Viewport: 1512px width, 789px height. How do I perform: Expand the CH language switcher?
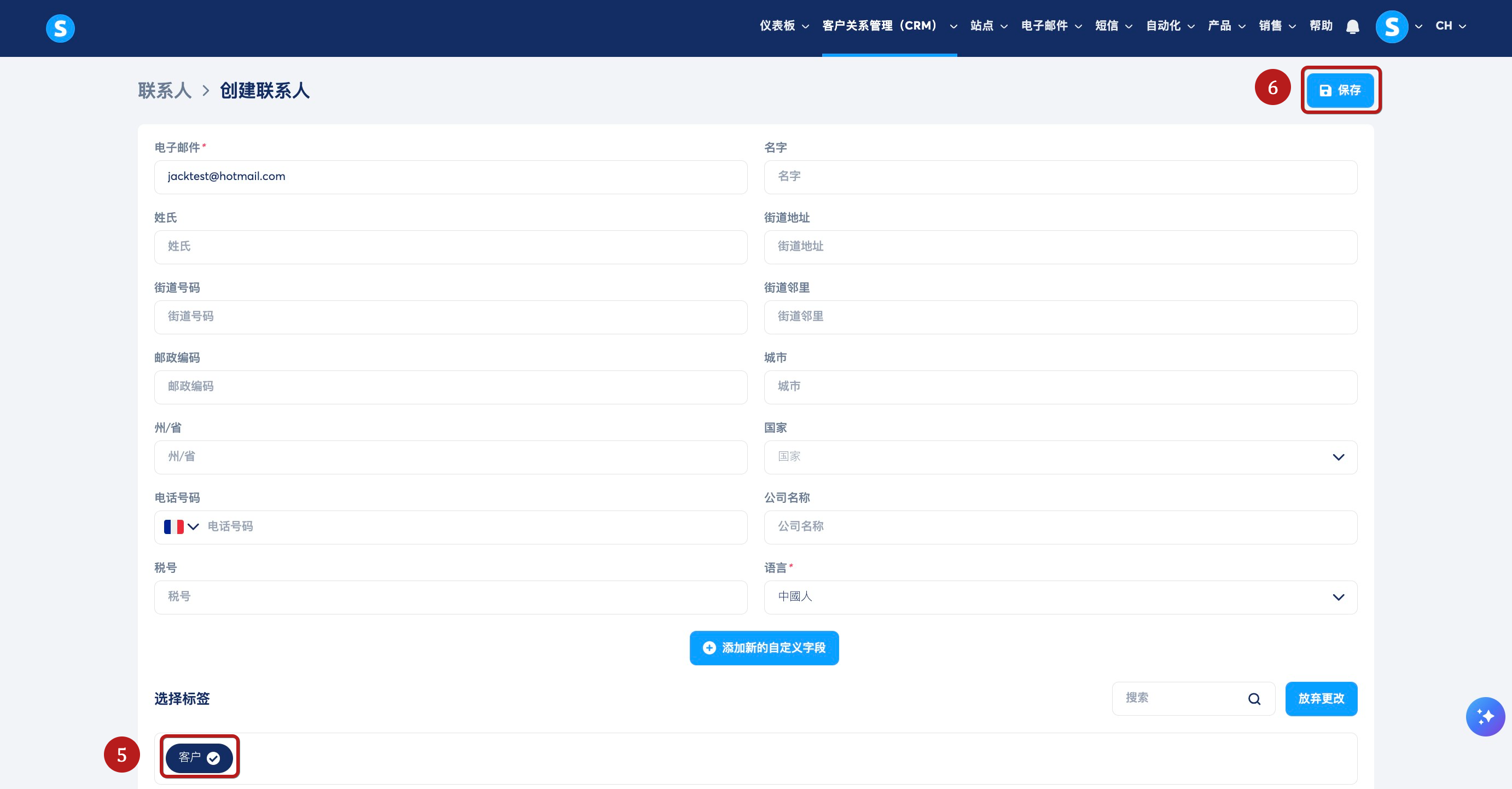coord(1450,26)
